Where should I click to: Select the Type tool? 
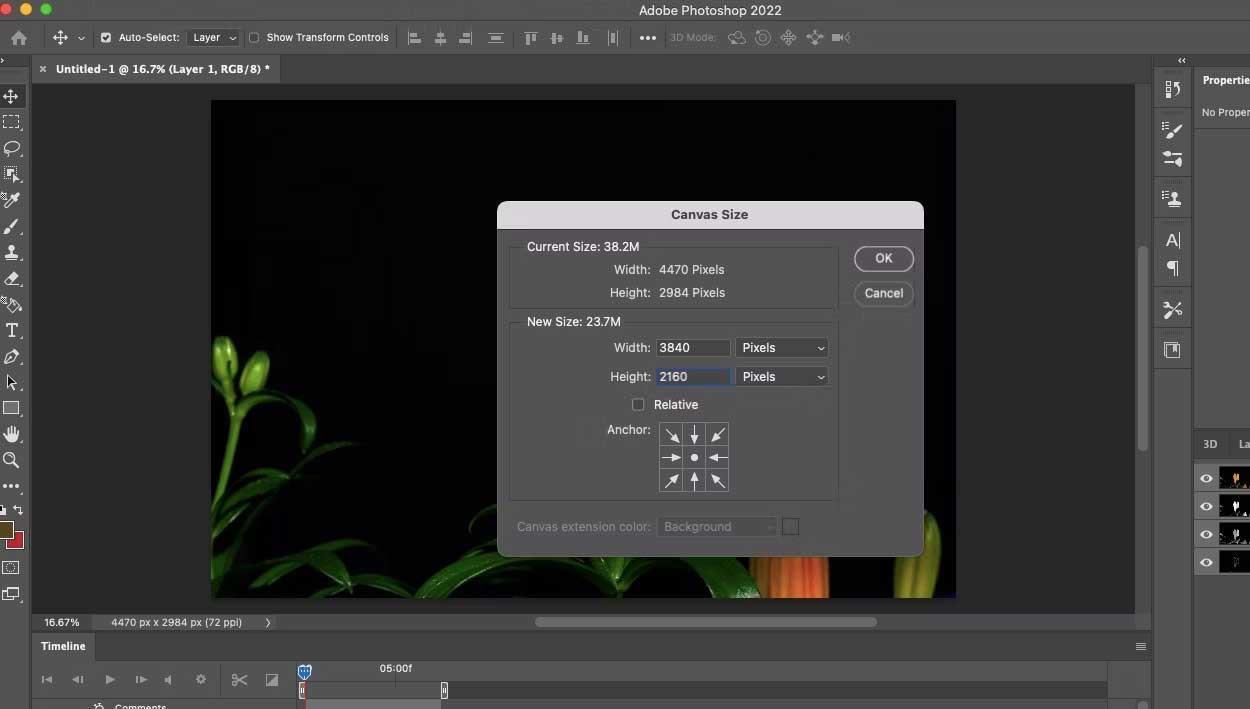click(12, 331)
